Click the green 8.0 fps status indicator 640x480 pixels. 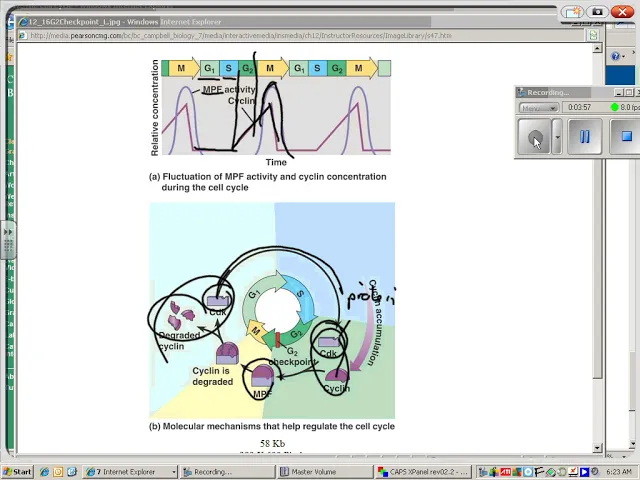click(615, 107)
